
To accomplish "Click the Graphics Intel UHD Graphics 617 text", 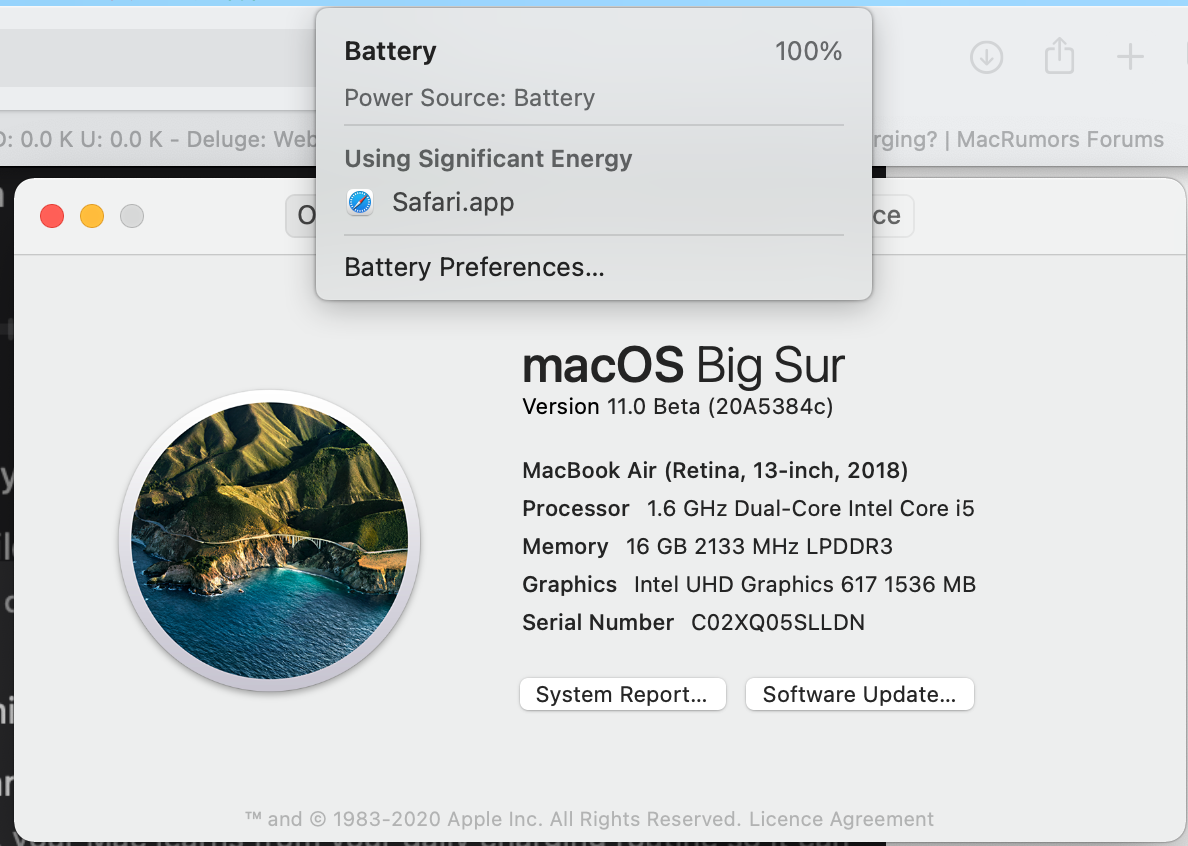I will click(x=749, y=584).
